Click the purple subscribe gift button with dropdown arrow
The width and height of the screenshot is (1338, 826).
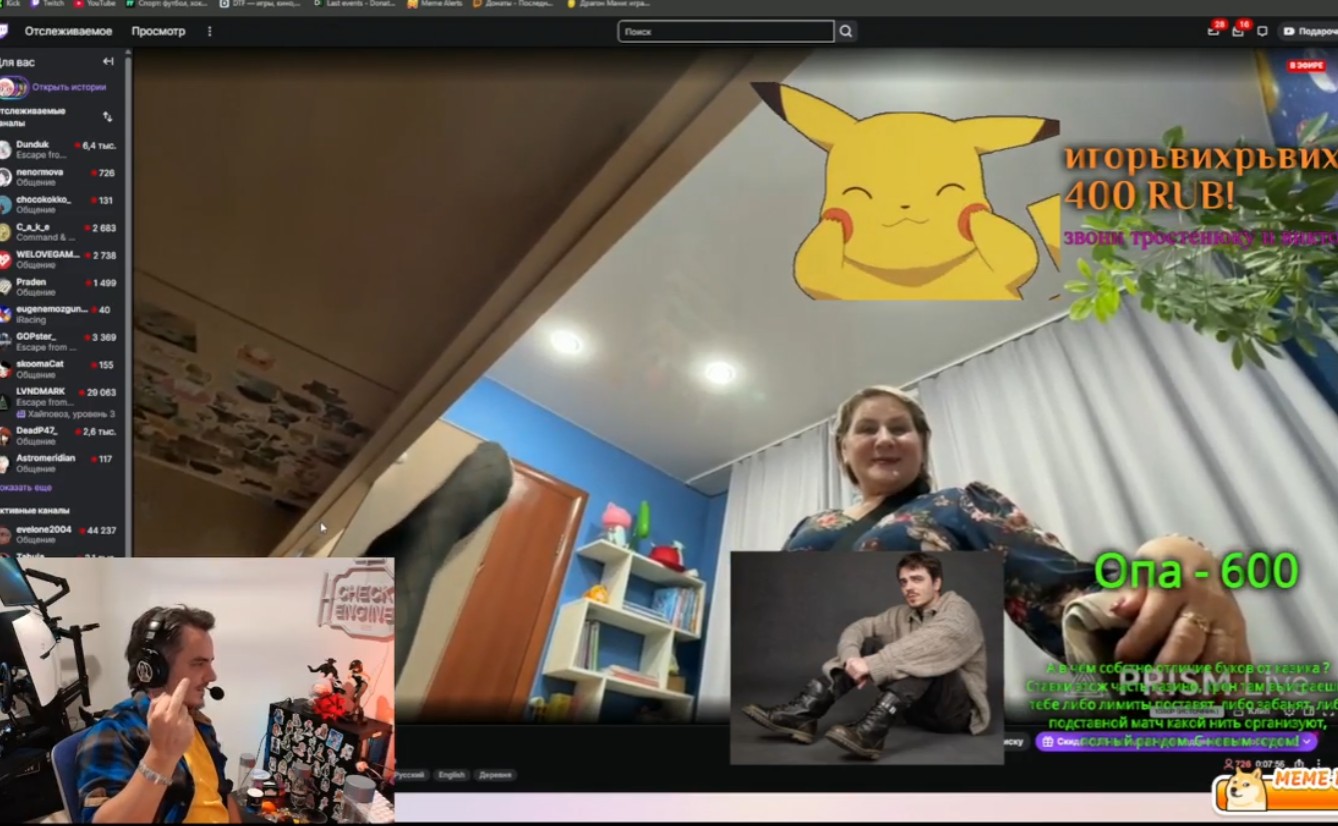tap(1176, 741)
